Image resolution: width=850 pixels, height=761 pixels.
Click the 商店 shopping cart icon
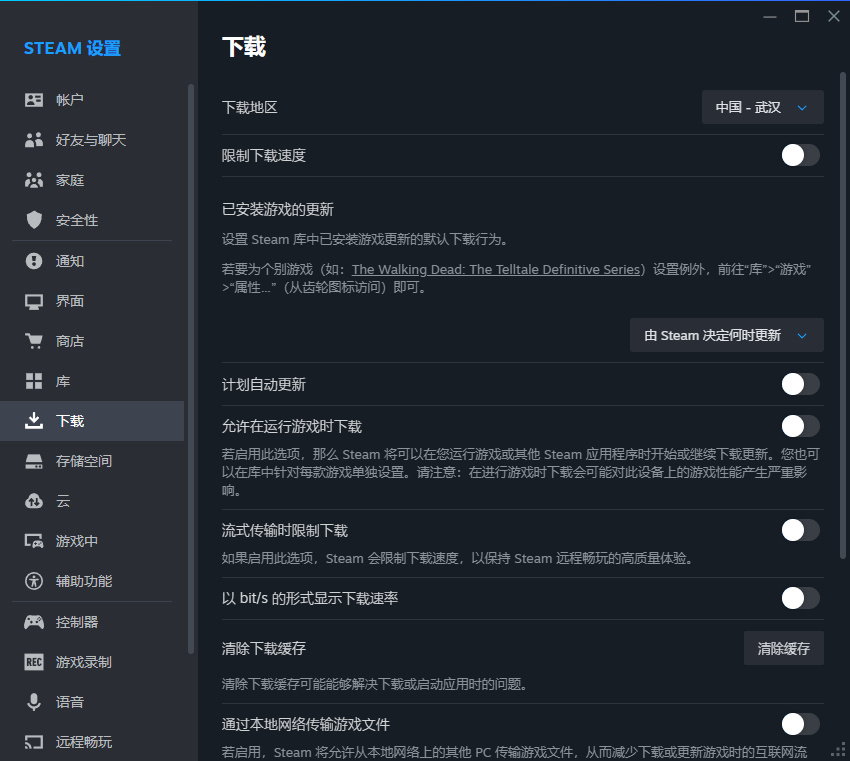(34, 341)
